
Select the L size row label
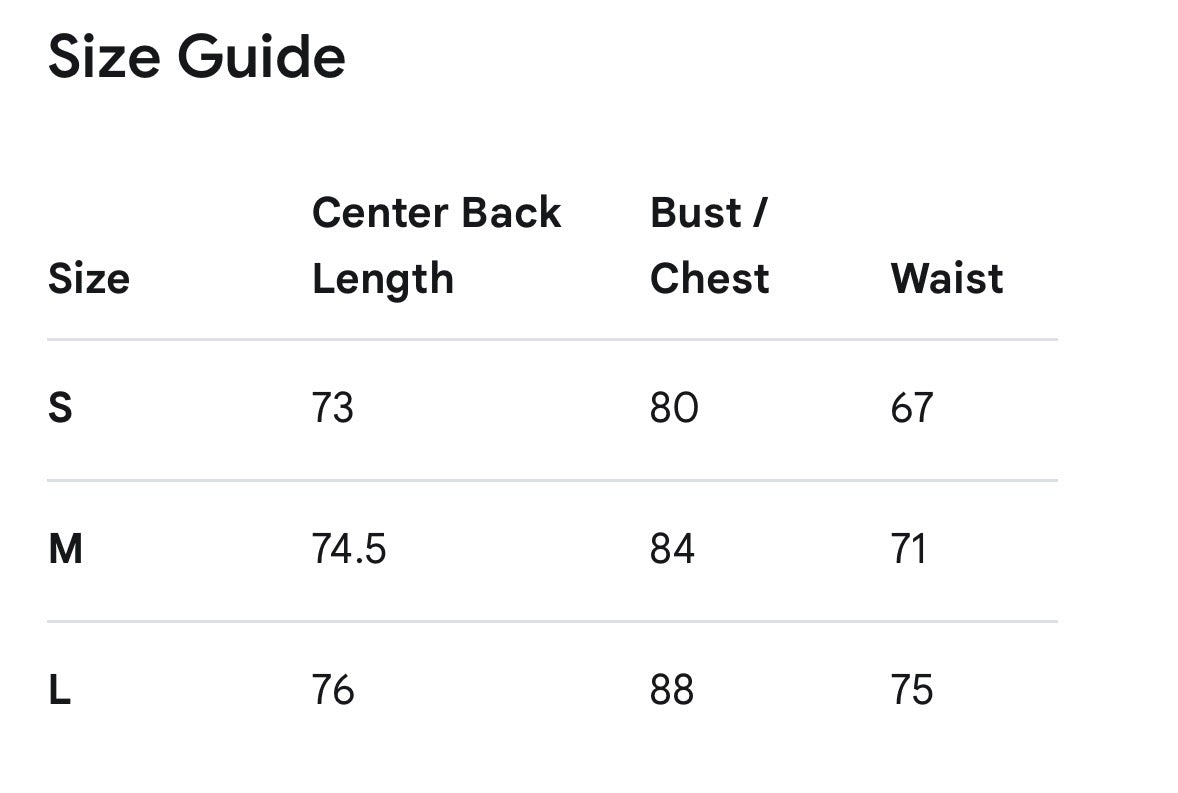tap(59, 689)
